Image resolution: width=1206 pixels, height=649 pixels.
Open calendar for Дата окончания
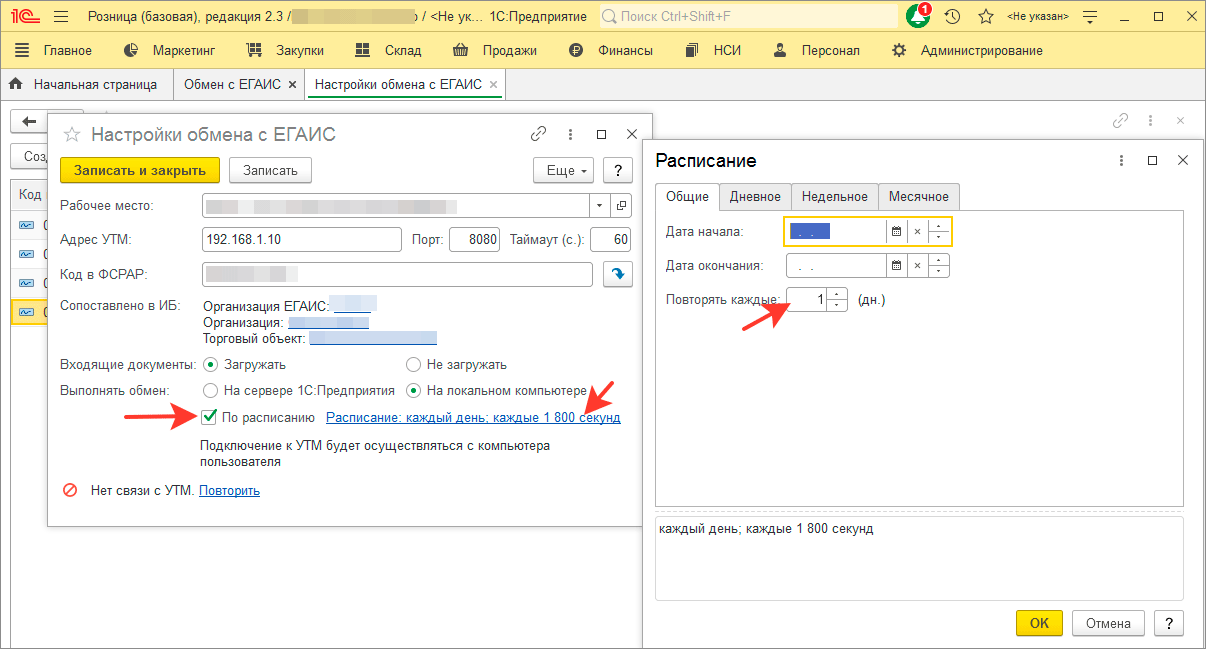point(896,266)
